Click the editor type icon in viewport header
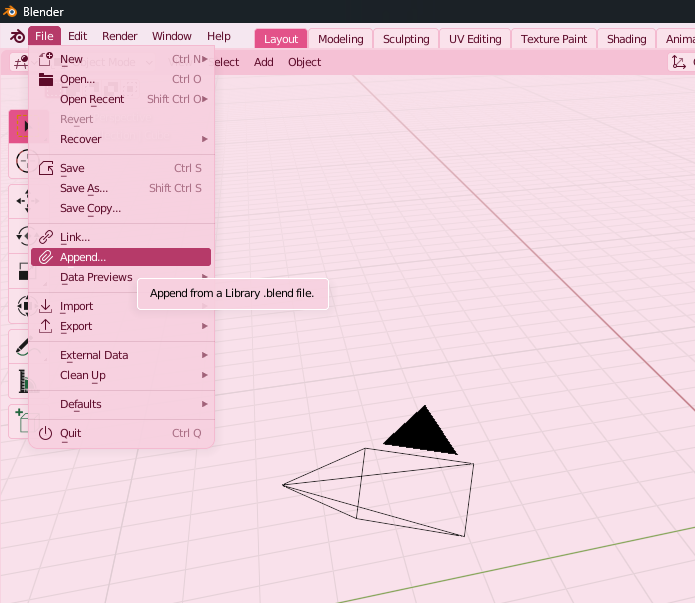 20,62
